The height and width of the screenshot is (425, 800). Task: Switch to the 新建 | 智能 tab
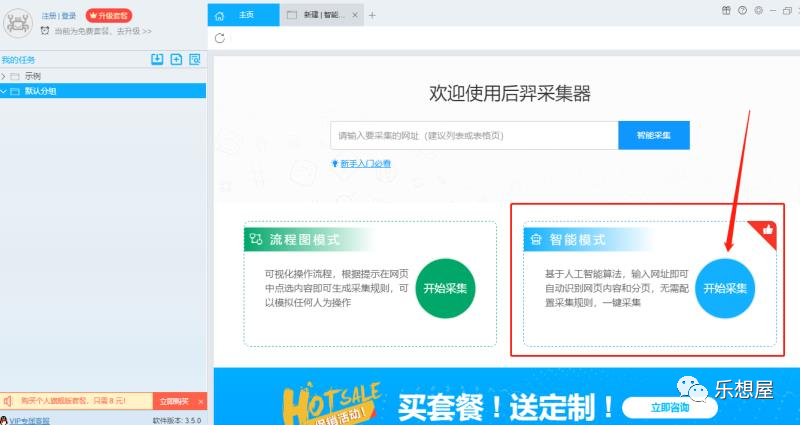point(322,15)
